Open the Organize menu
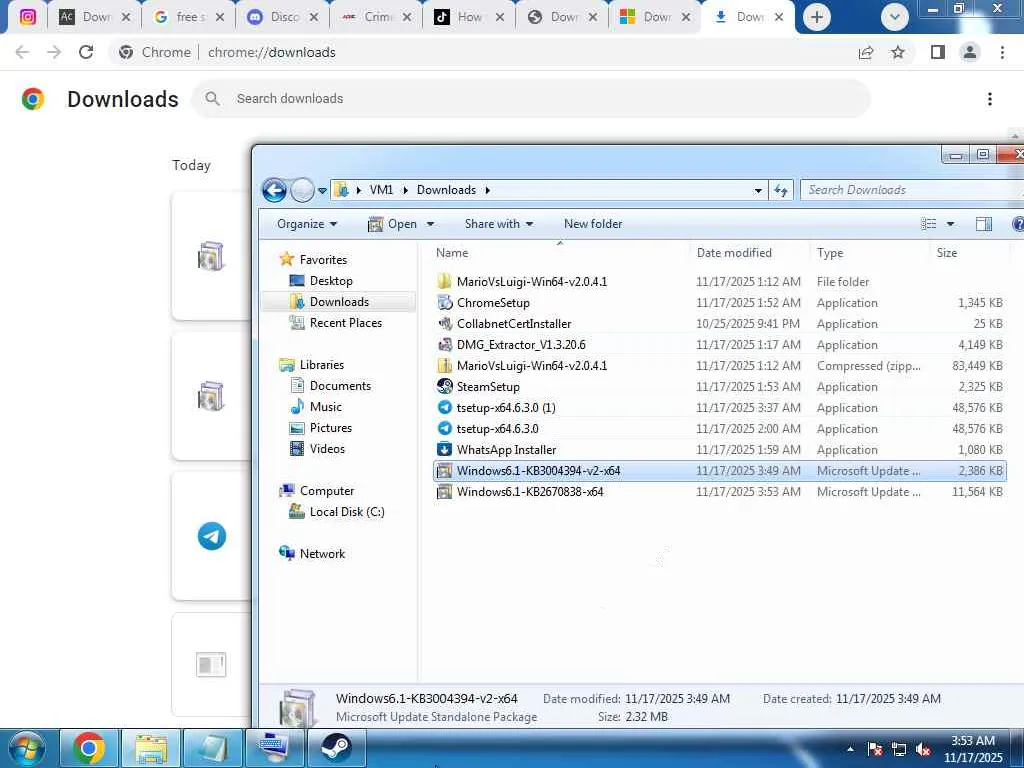This screenshot has width=1024, height=768. click(x=307, y=224)
